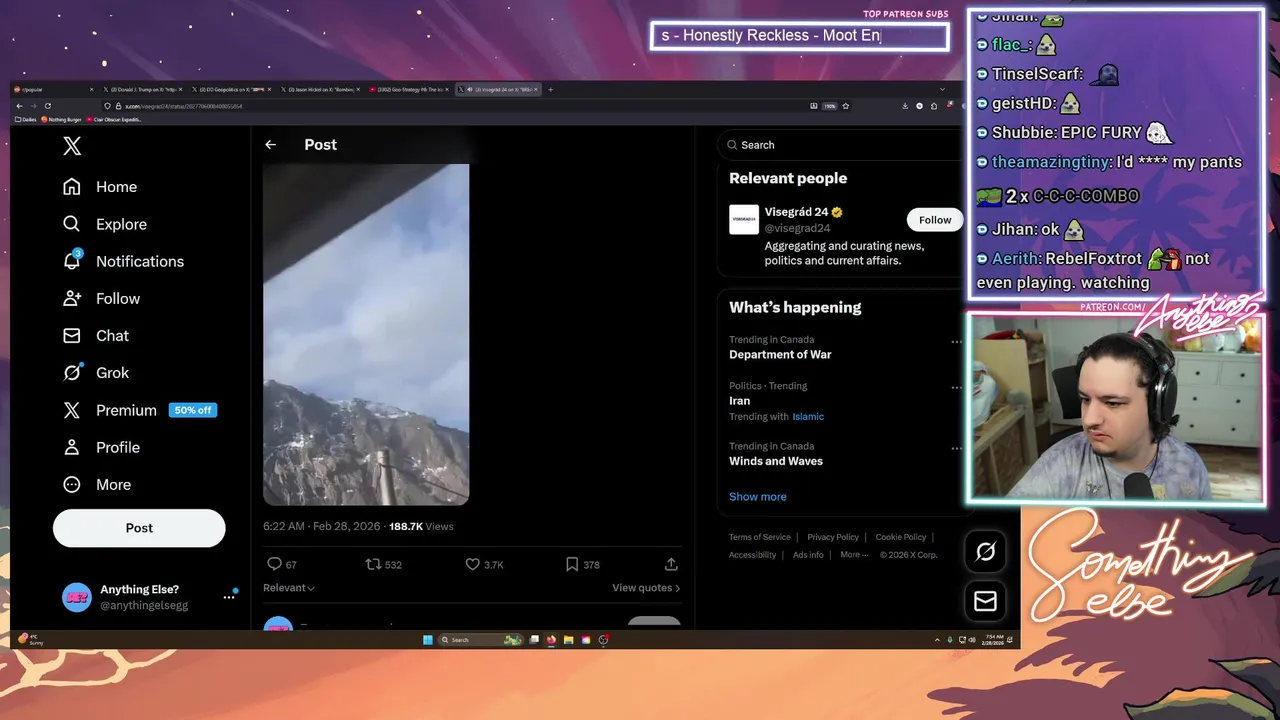This screenshot has width=1280, height=720.
Task: Open Grok from the sidebar
Action: 95,372
